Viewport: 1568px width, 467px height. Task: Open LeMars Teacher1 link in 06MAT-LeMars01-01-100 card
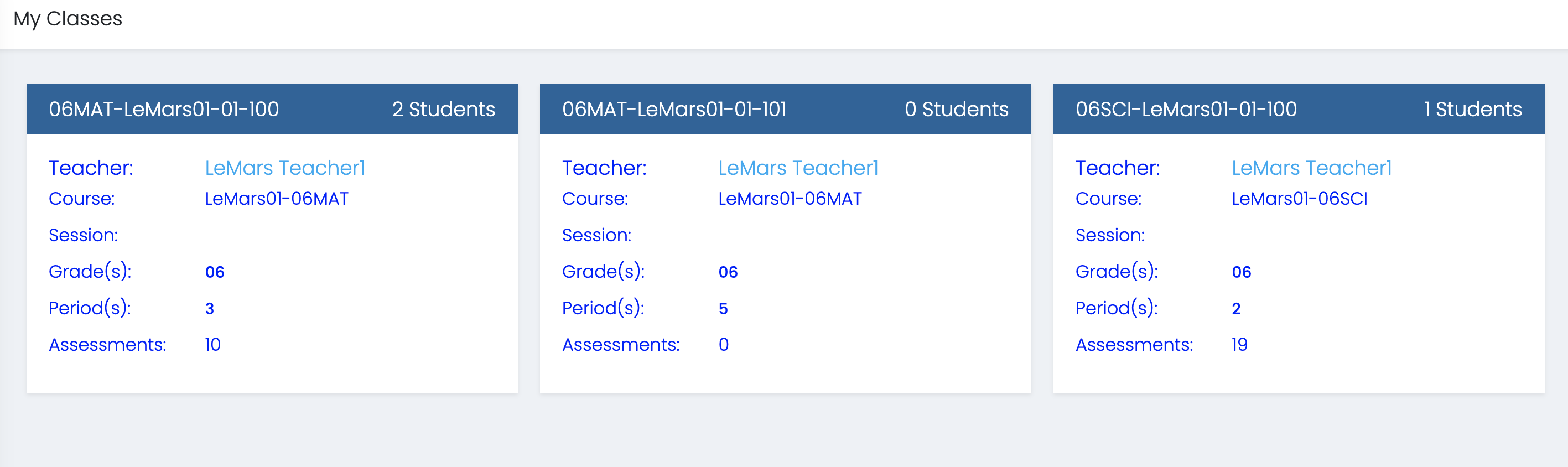(x=284, y=168)
